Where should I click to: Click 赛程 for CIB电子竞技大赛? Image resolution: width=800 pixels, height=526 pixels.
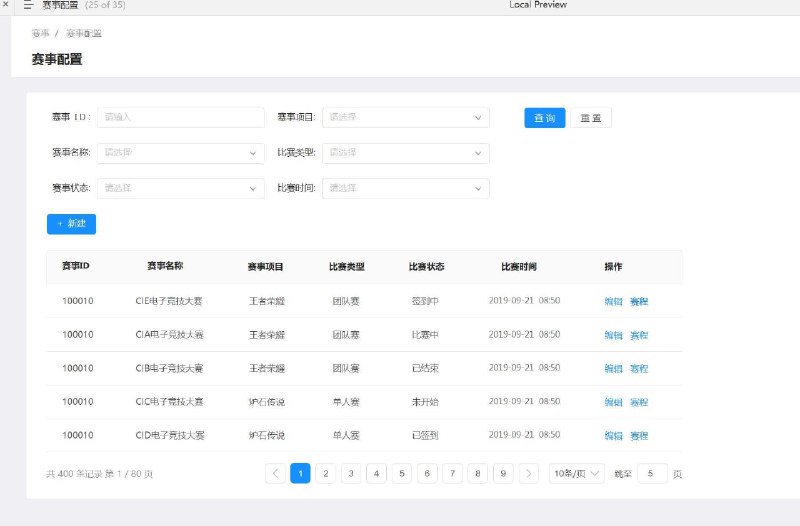click(x=639, y=368)
